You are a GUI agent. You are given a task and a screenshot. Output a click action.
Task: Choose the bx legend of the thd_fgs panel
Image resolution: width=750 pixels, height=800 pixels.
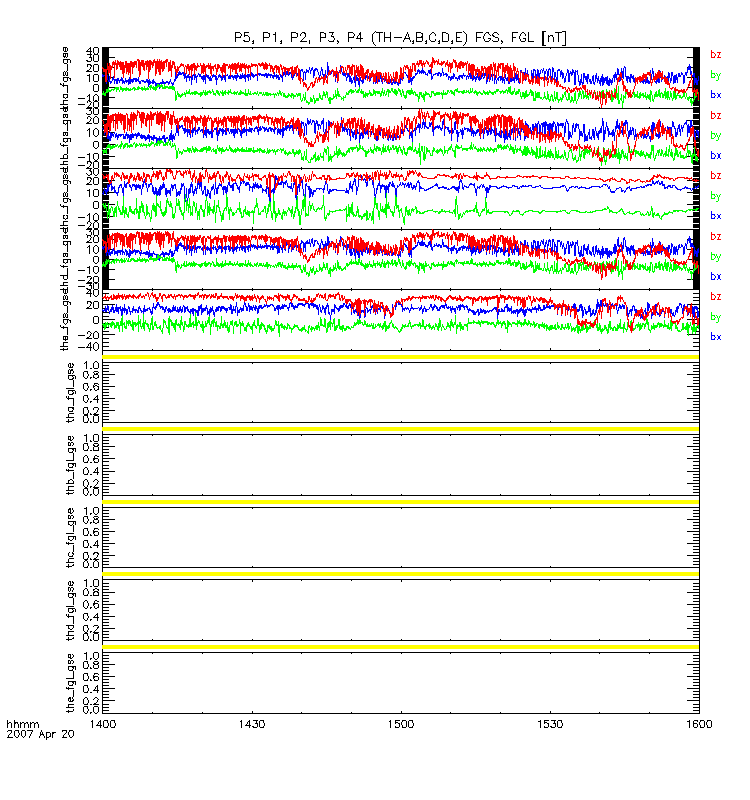(716, 276)
